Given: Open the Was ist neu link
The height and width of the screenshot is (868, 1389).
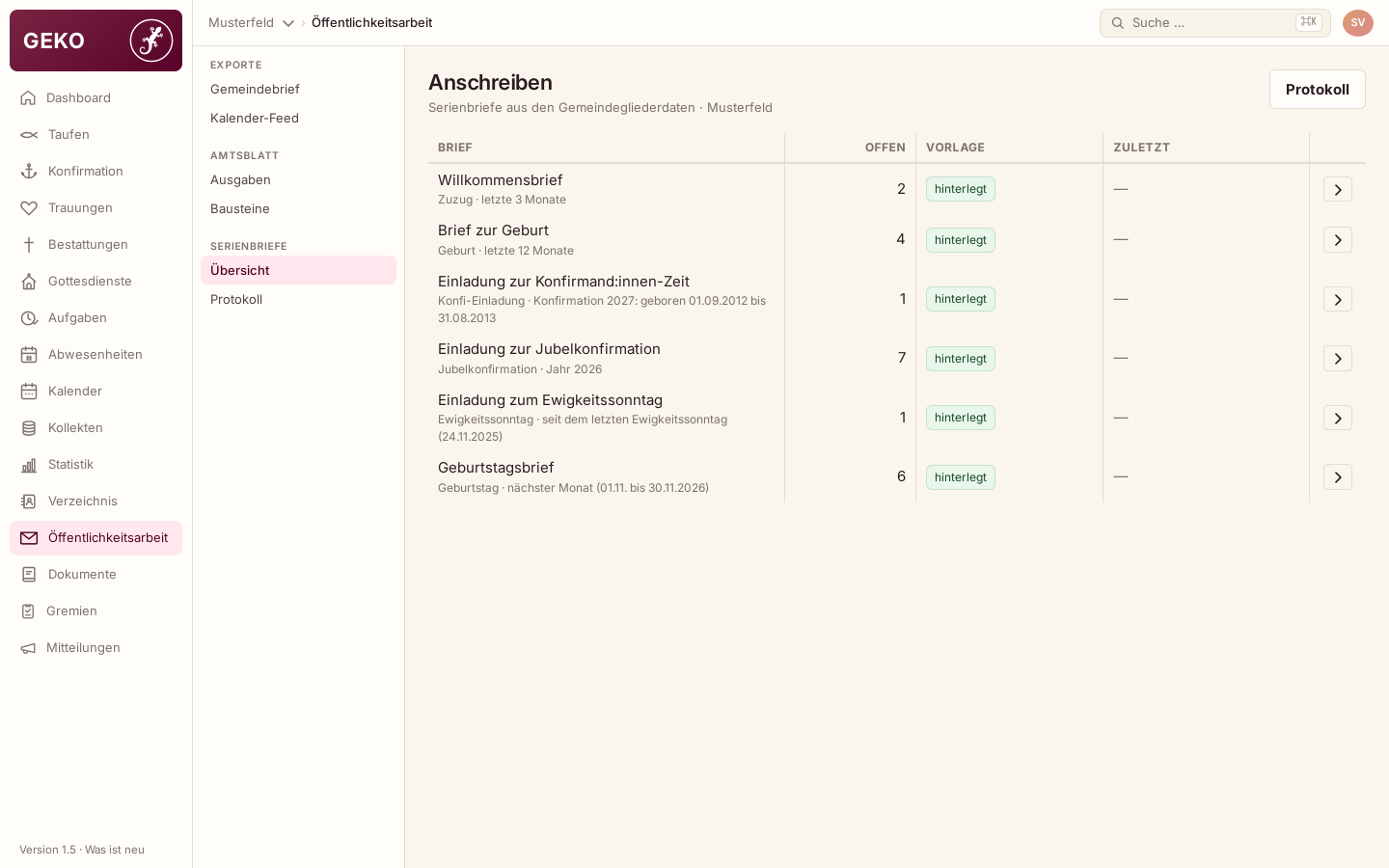Looking at the screenshot, I should [x=115, y=850].
